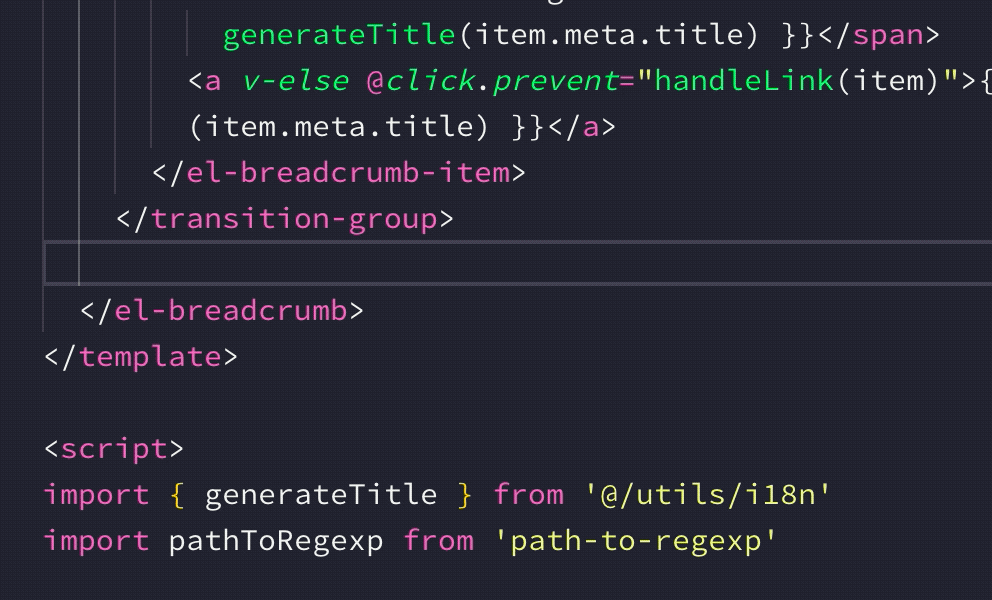Click the opening anchor tag name

click(213, 82)
